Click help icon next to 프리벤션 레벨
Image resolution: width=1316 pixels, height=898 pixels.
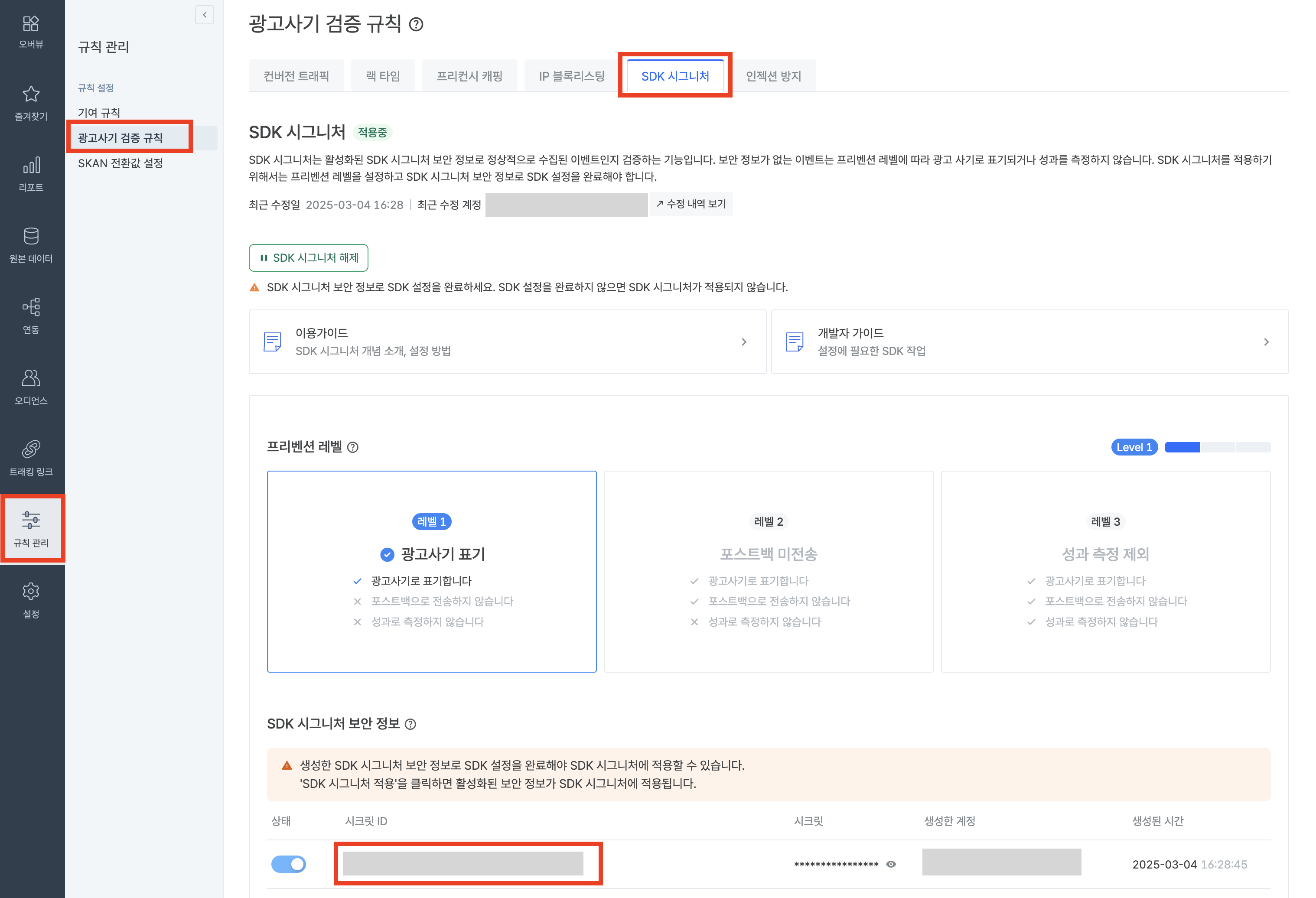pyautogui.click(x=353, y=448)
